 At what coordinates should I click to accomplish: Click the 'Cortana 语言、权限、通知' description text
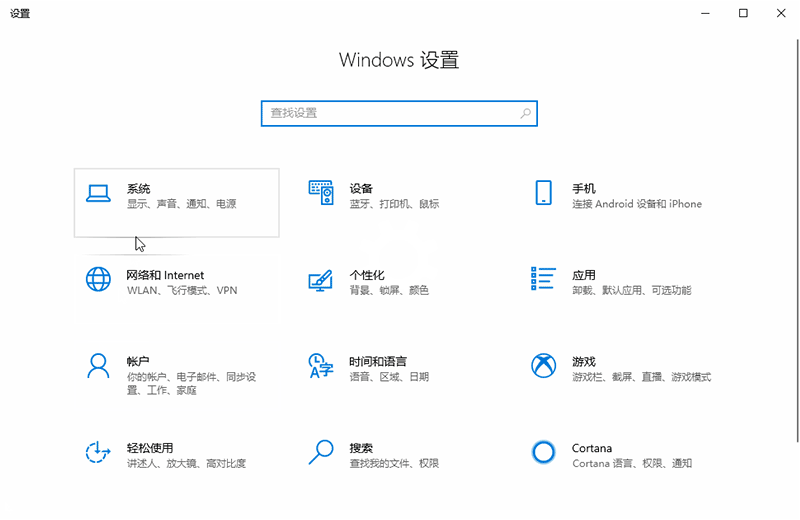[x=631, y=464]
